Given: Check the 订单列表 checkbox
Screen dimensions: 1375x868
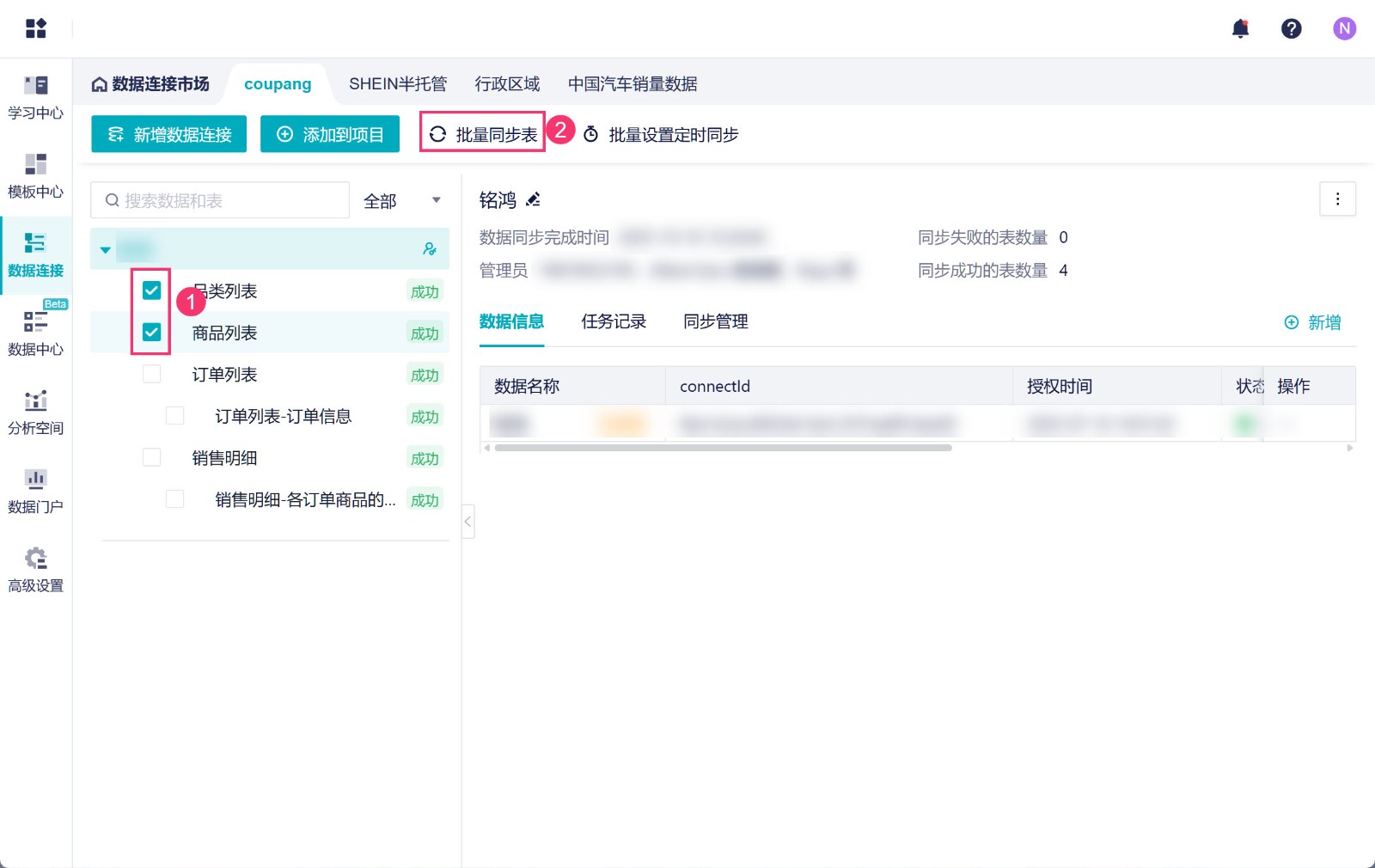Looking at the screenshot, I should pos(152,375).
